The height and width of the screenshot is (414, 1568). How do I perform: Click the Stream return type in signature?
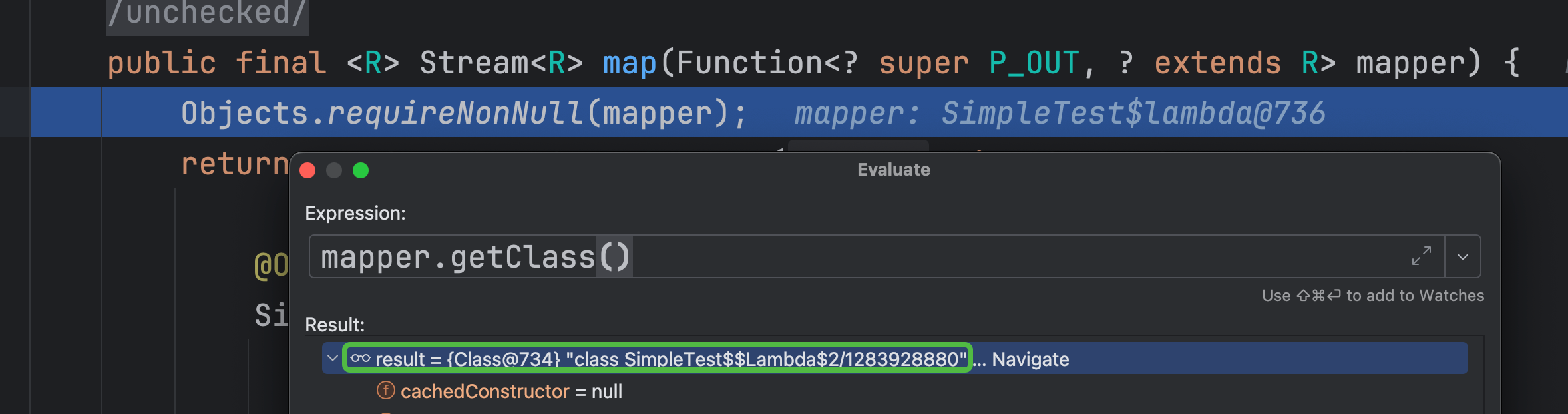[x=473, y=63]
